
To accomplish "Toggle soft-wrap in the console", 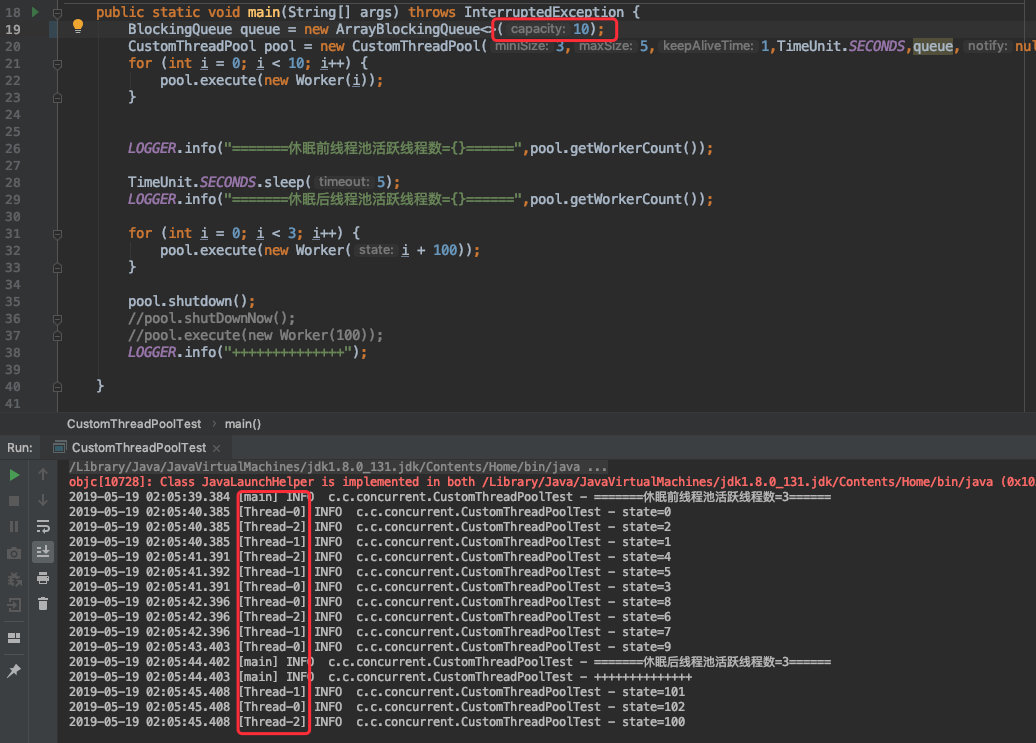I will tap(43, 526).
